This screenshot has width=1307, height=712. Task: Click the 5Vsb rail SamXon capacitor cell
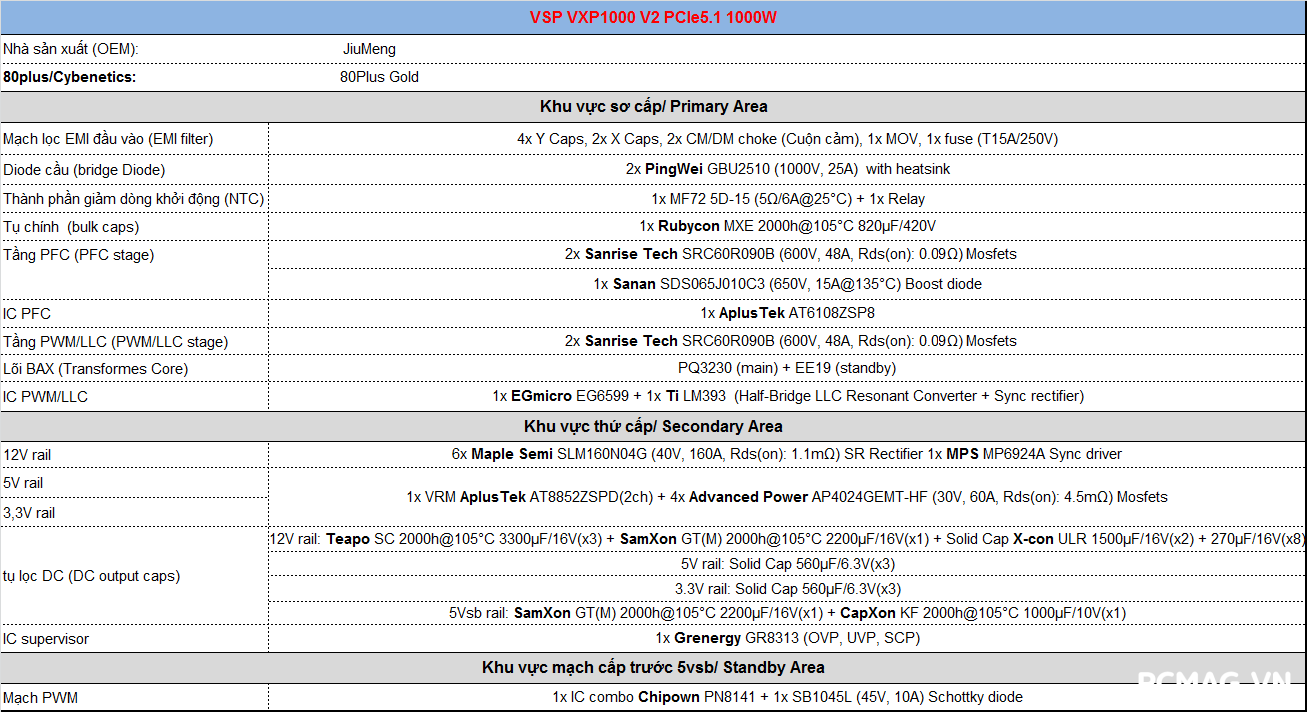pos(787,613)
